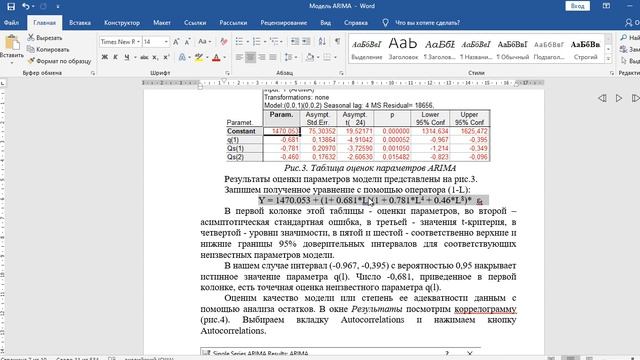Switch to the Ссылки tab
Screen dimensions: 640x360
pos(195,23)
